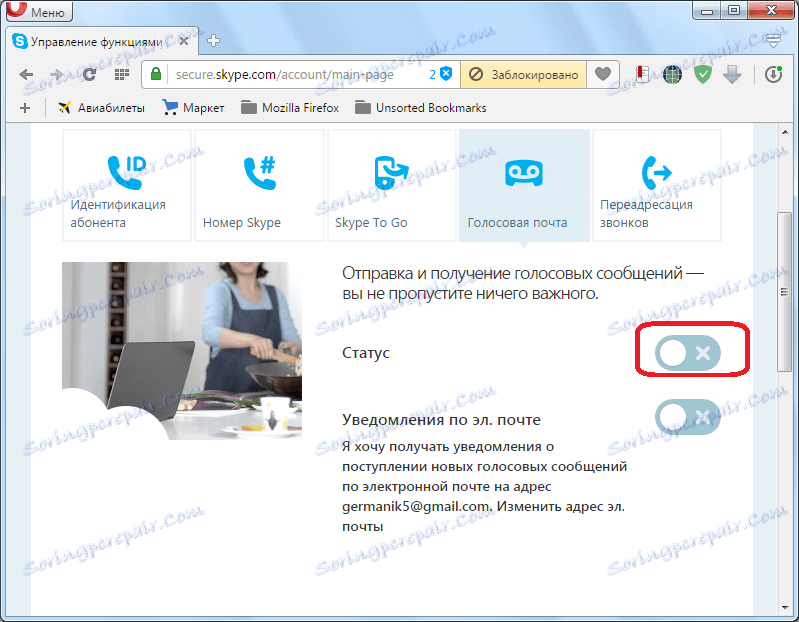Screen dimensions: 799x622
Task: Open the Авиабилеты bookmark
Action: pyautogui.click(x=101, y=108)
